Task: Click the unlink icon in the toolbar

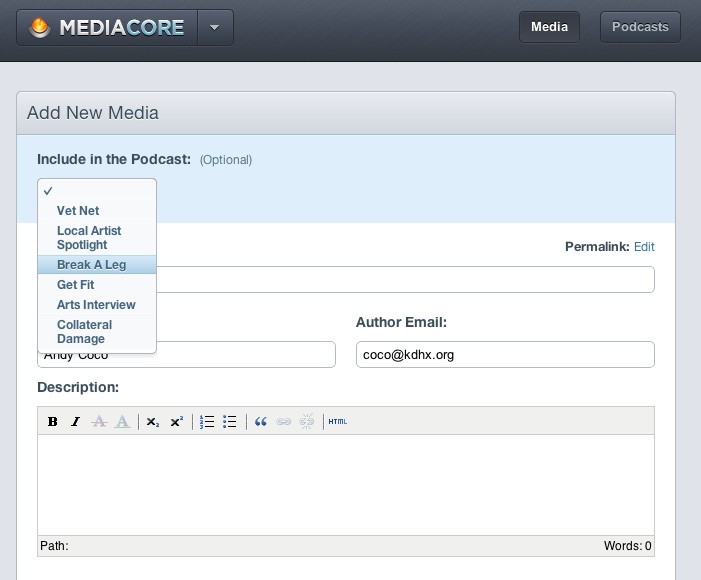Action: 307,422
